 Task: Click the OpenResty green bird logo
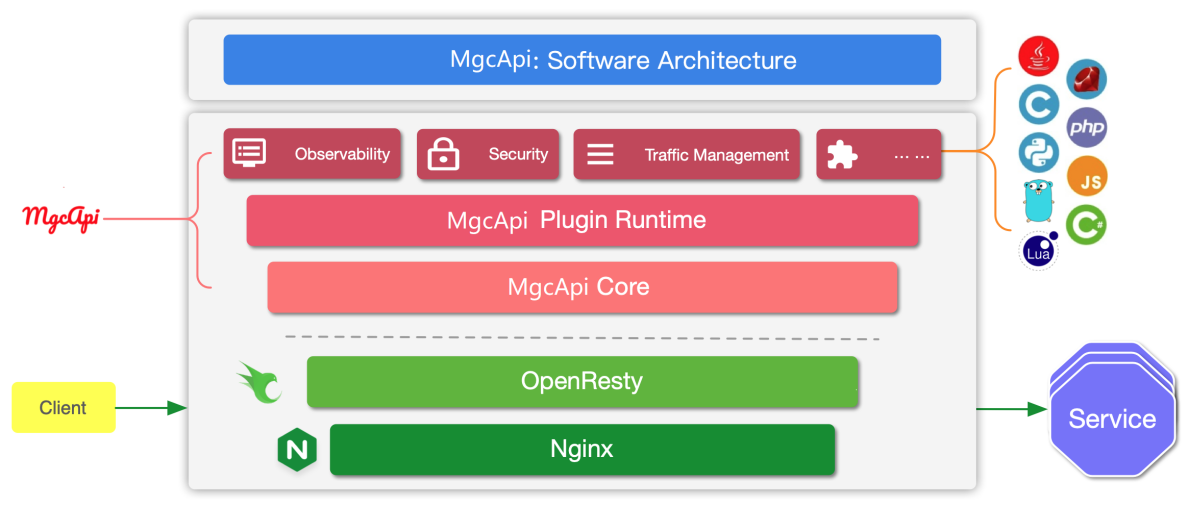(259, 382)
